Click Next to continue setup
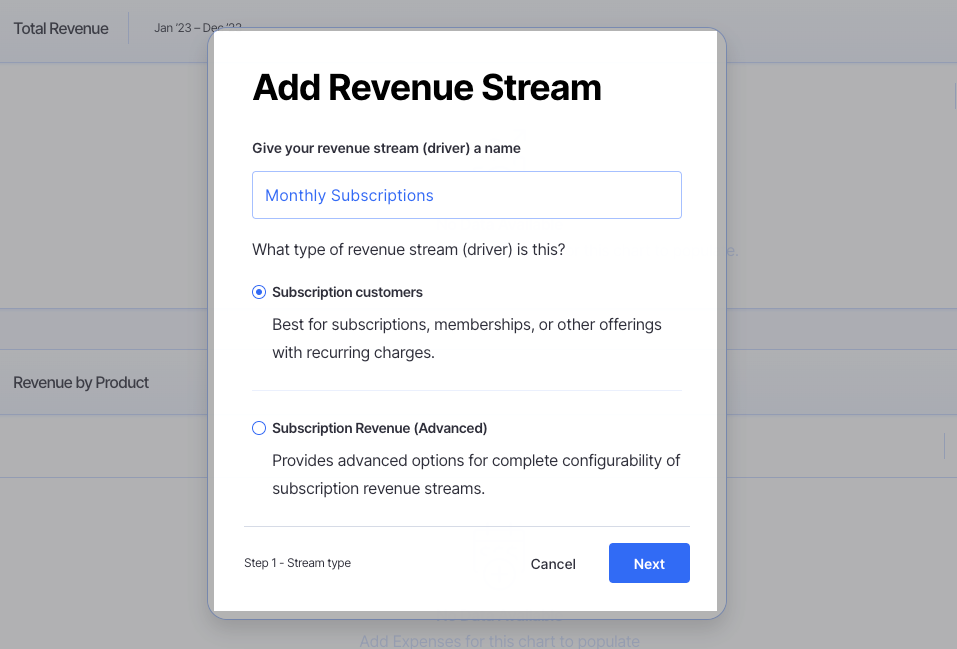The image size is (957, 649). [648, 563]
